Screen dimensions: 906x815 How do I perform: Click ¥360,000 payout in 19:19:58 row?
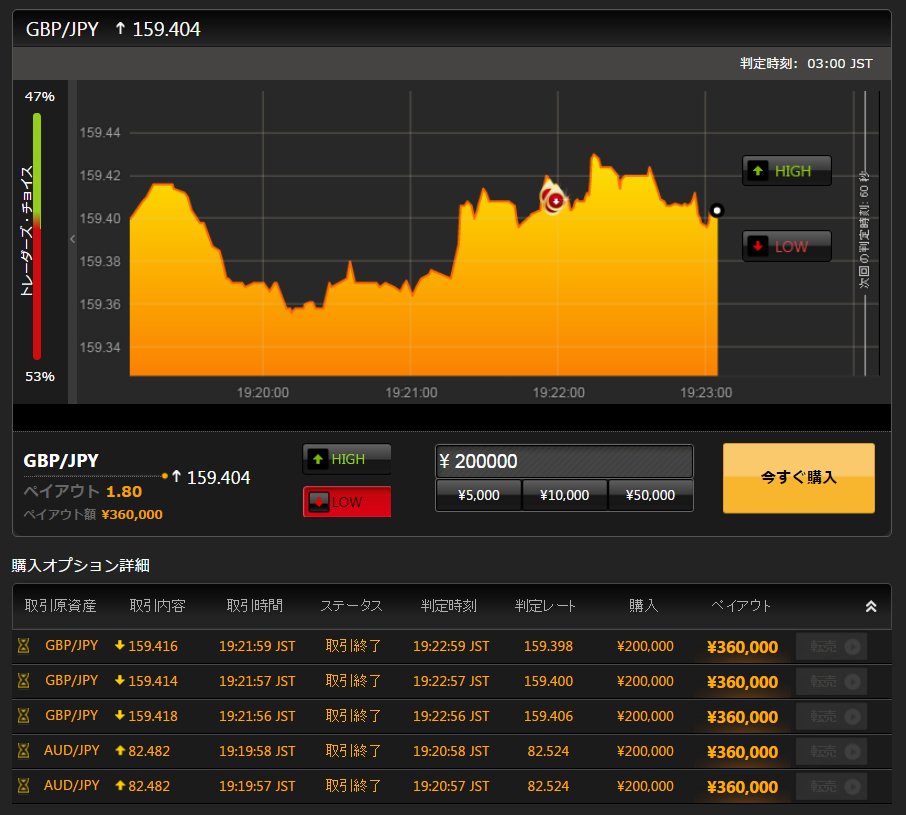[742, 752]
